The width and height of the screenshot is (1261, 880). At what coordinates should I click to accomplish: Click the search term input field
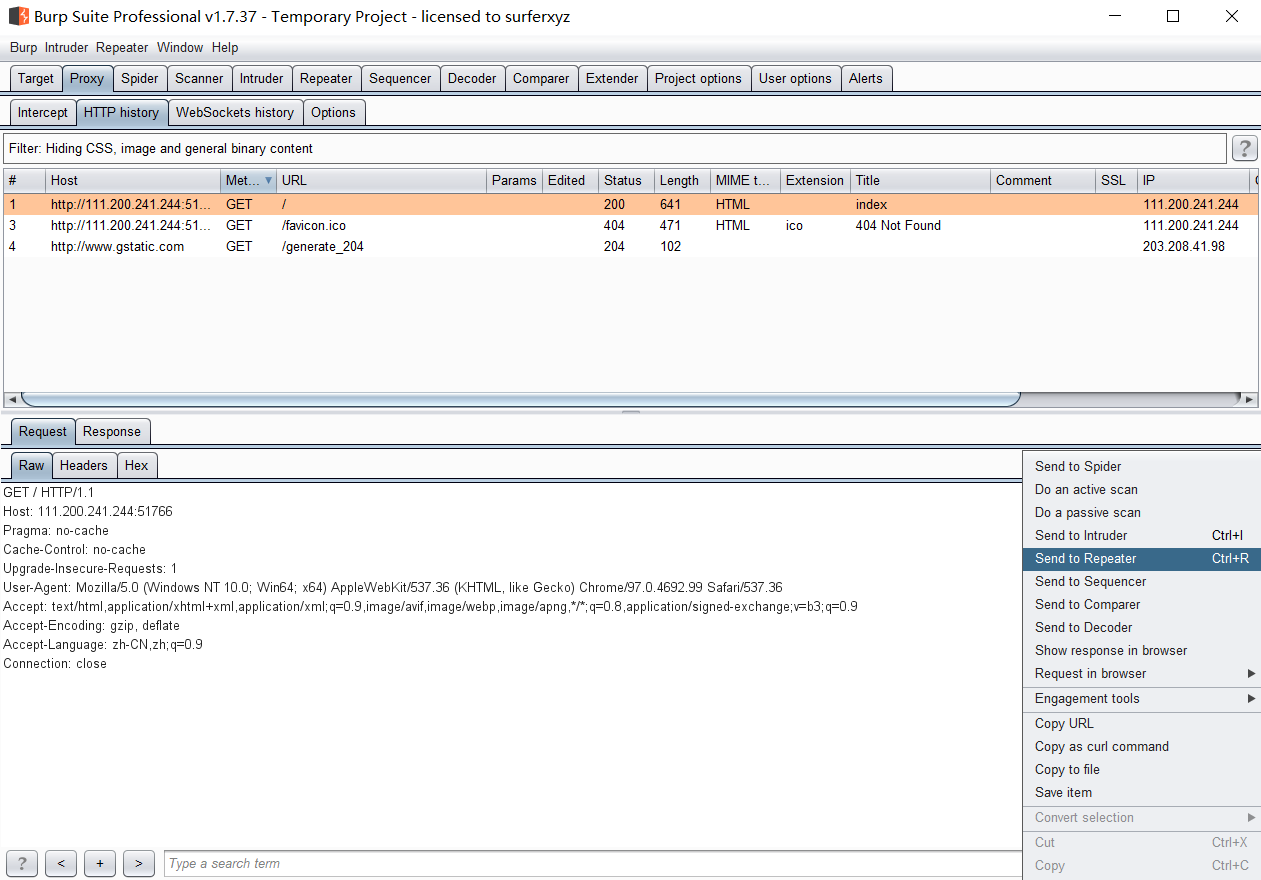click(x=593, y=864)
